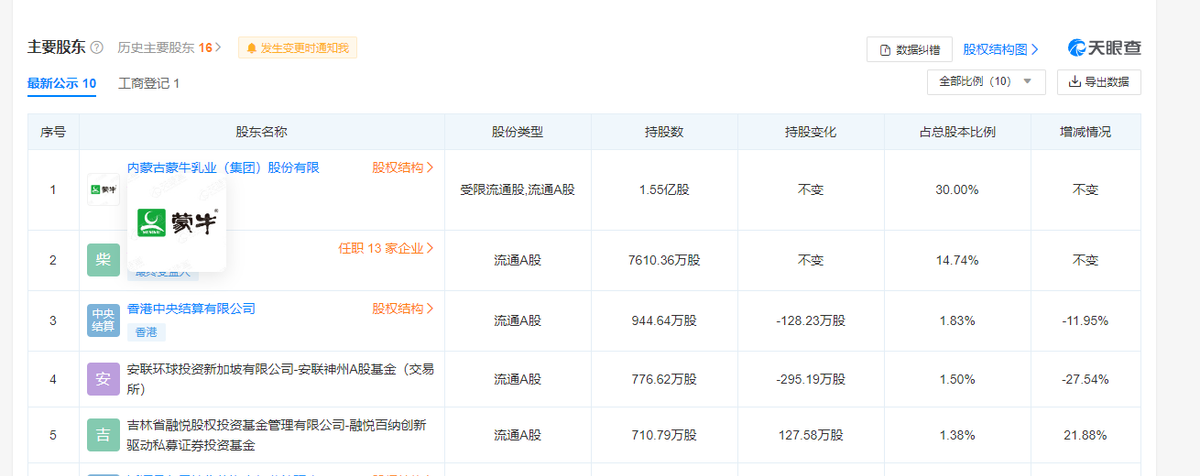
Task: Click the 增减情况 column header
Action: pos(1085,132)
